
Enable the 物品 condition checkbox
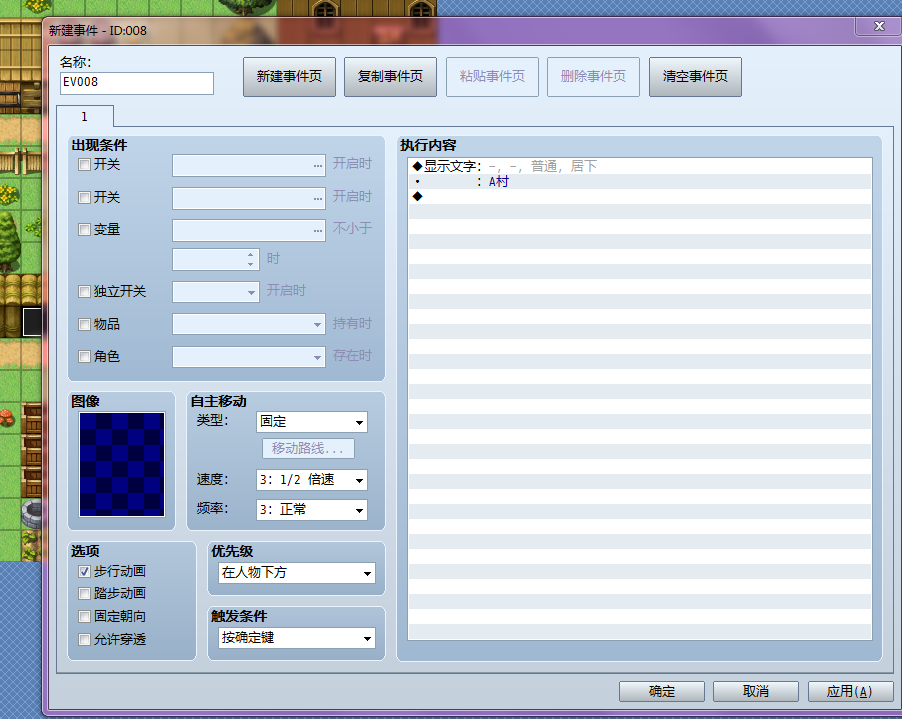[84, 324]
